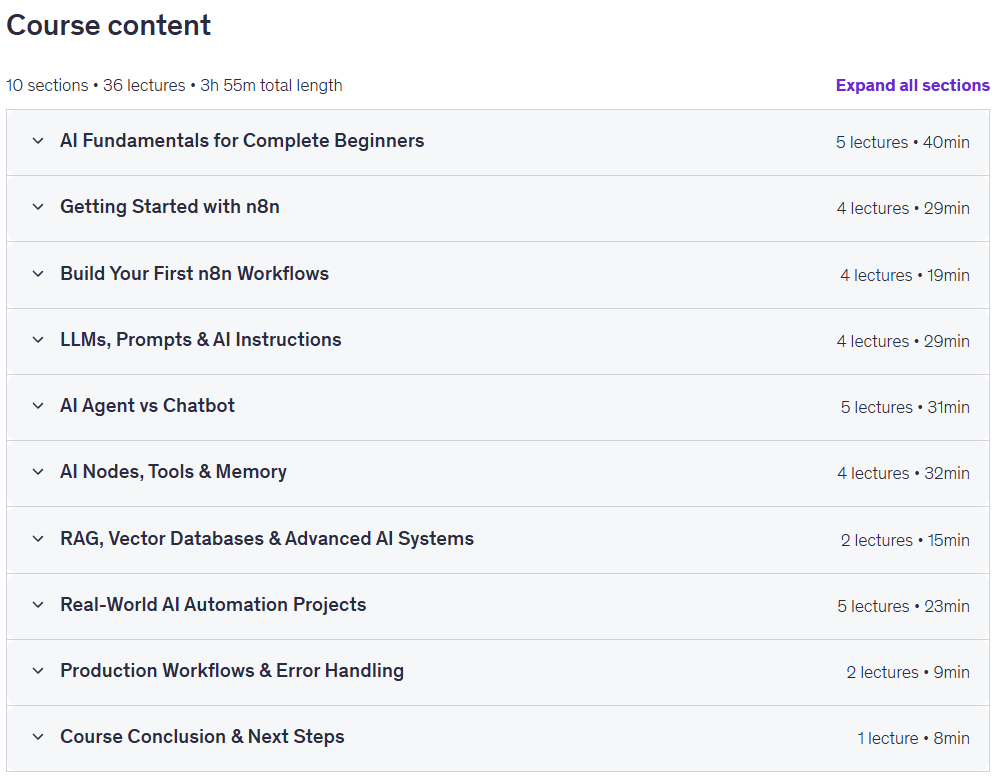
Task: Click the "5 lectures • 31min" text
Action: point(905,407)
